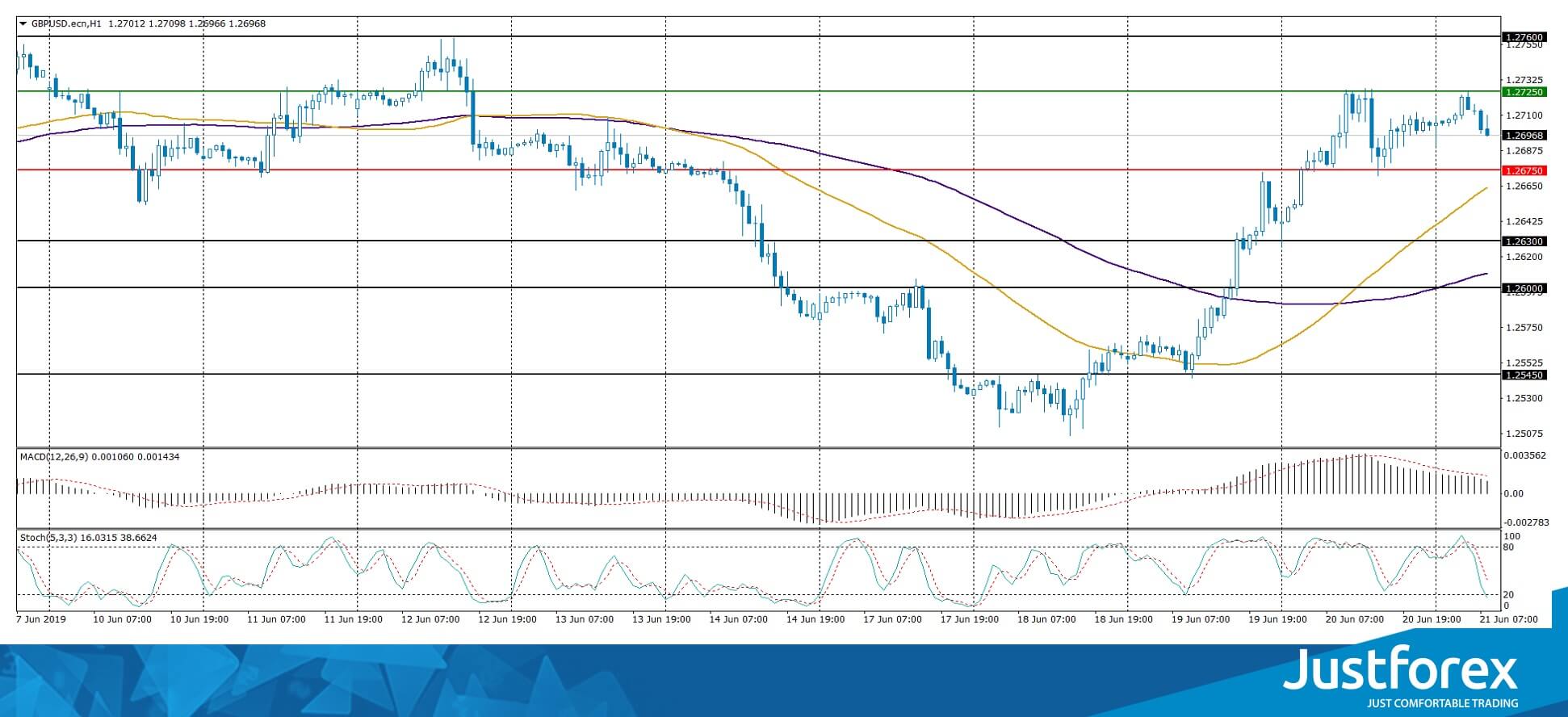Click the 18 Jun 19:00 time label
This screenshot has width=1568, height=717.
1123,619
